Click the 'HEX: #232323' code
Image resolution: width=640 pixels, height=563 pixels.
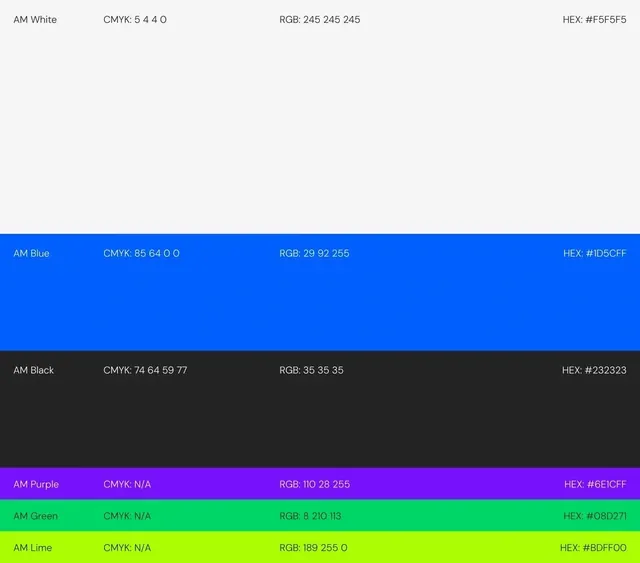(594, 370)
